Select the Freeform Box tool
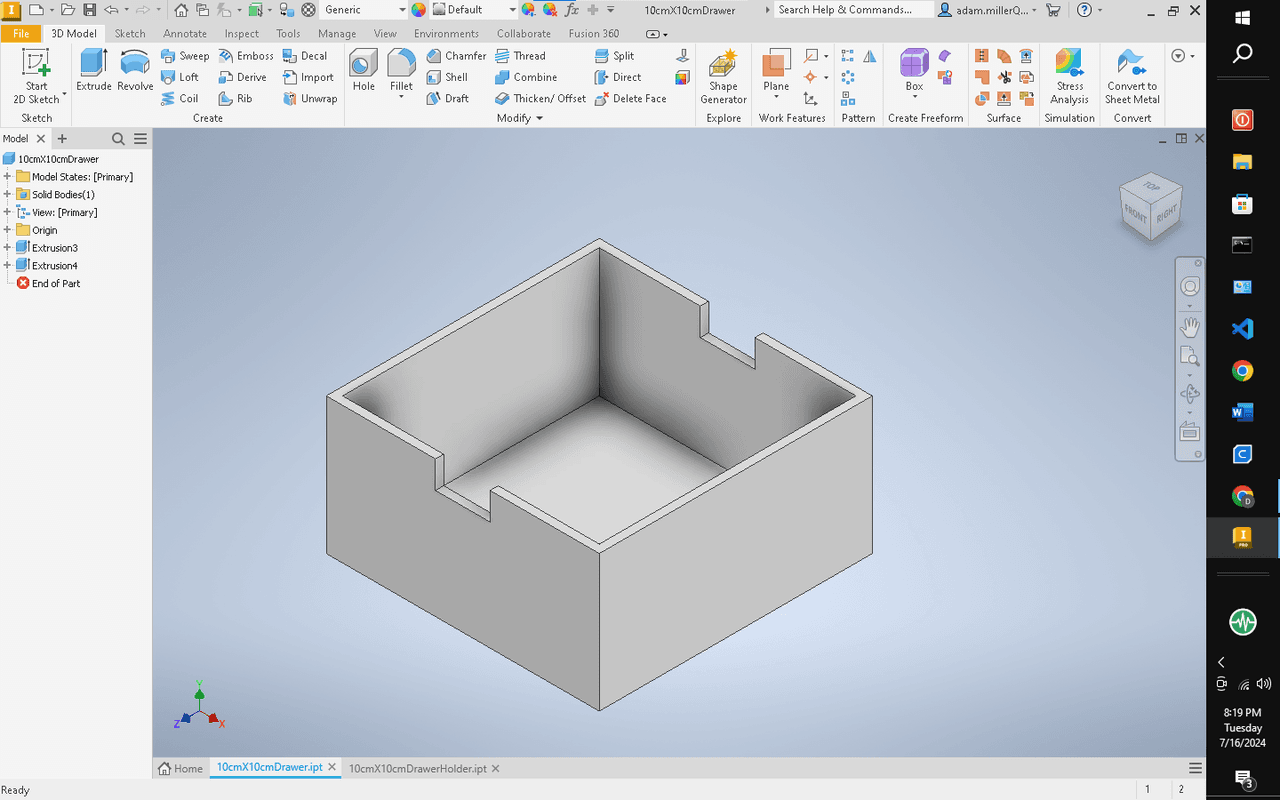The width and height of the screenshot is (1280, 800). [914, 72]
